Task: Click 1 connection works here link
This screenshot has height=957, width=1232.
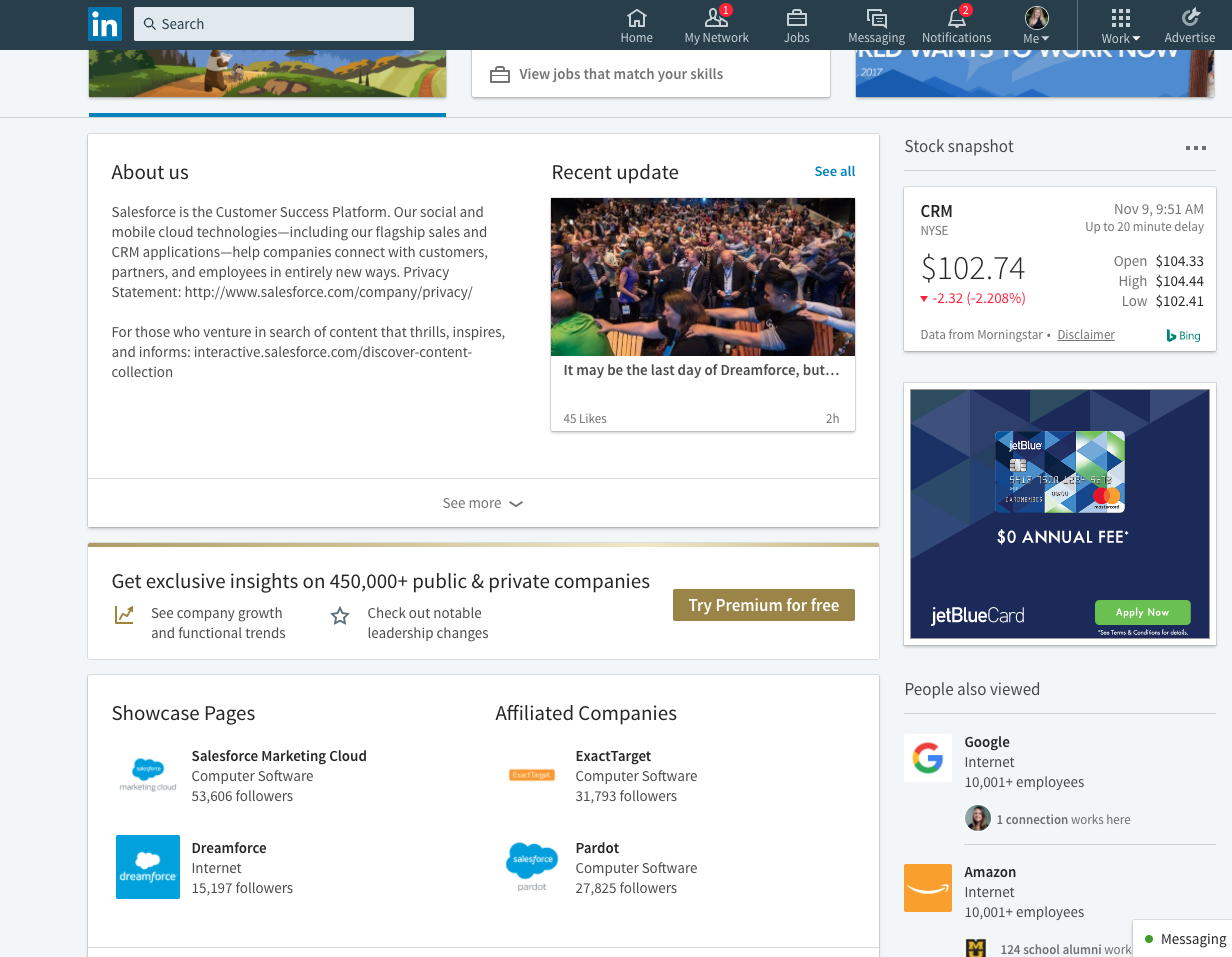Action: (x=1063, y=819)
